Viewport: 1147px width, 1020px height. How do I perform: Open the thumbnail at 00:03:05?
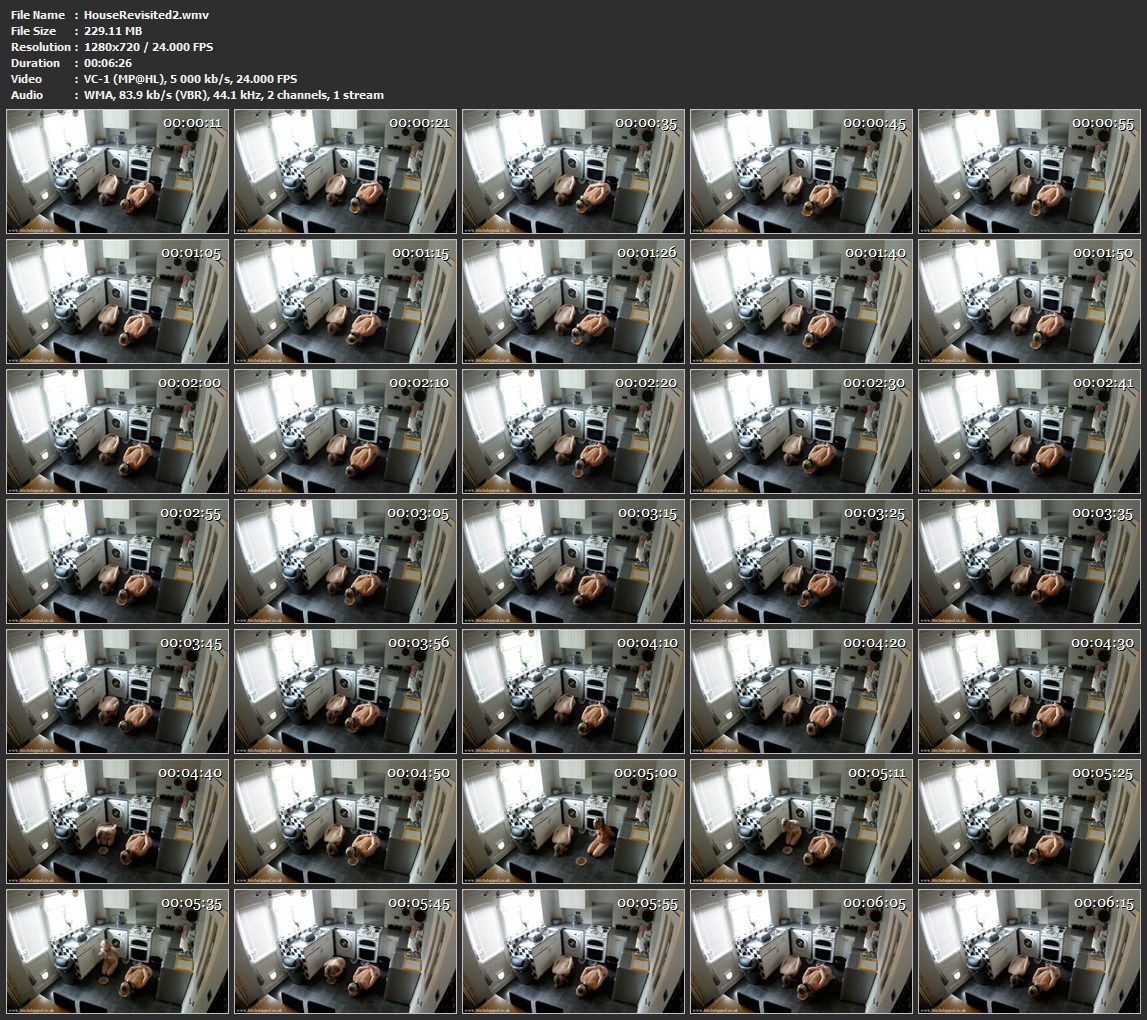(x=345, y=562)
